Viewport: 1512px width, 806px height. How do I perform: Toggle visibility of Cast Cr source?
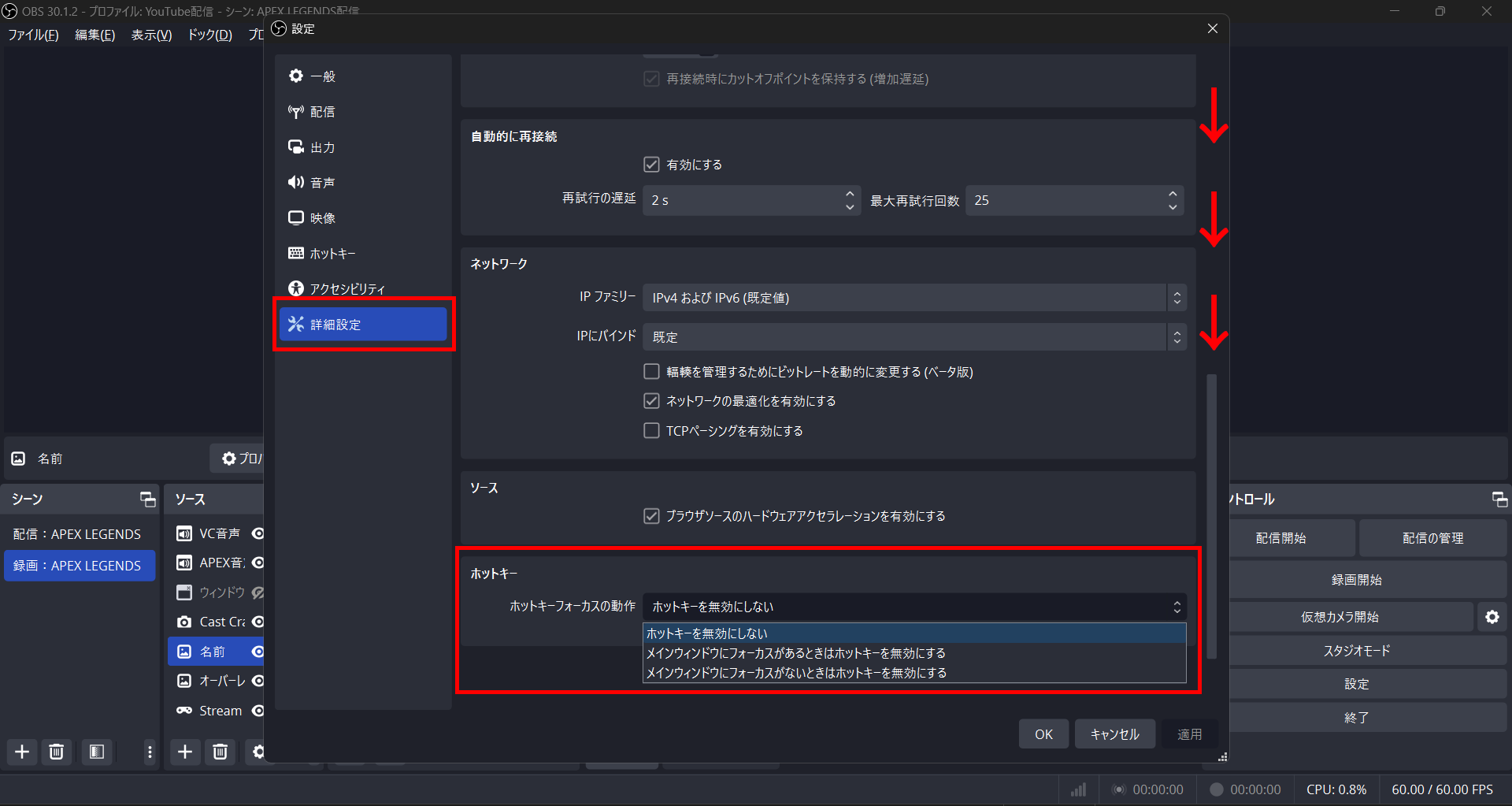pyautogui.click(x=258, y=622)
